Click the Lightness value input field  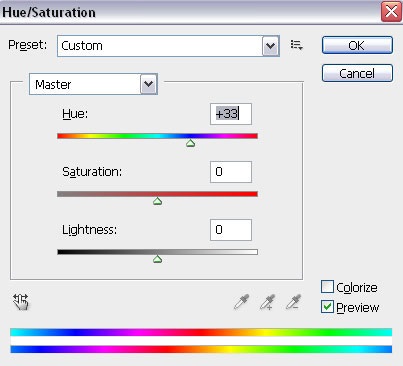click(231, 230)
